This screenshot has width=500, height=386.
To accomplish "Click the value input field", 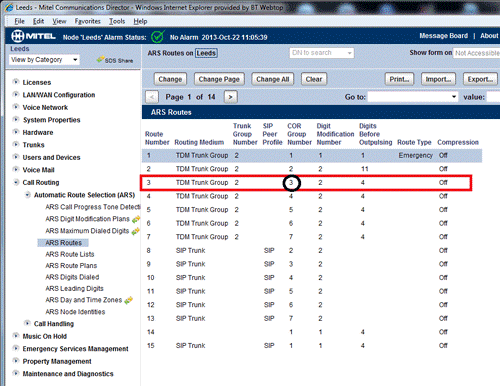I will [x=493, y=97].
